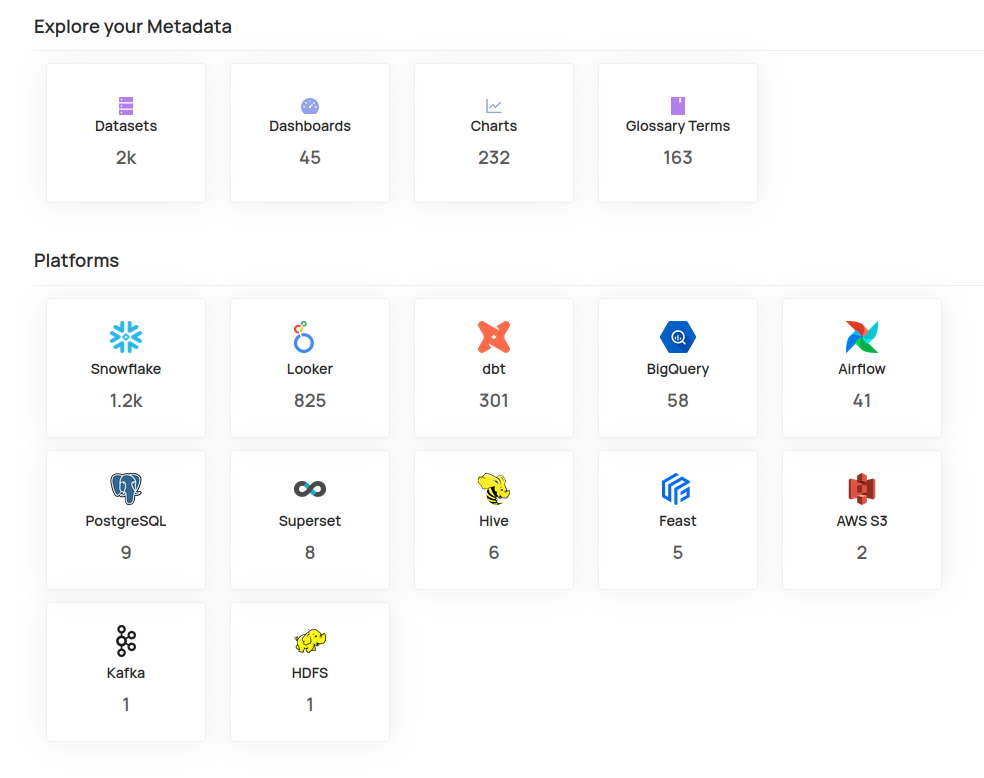
Task: Choose the Hive platform label
Action: [x=494, y=521]
